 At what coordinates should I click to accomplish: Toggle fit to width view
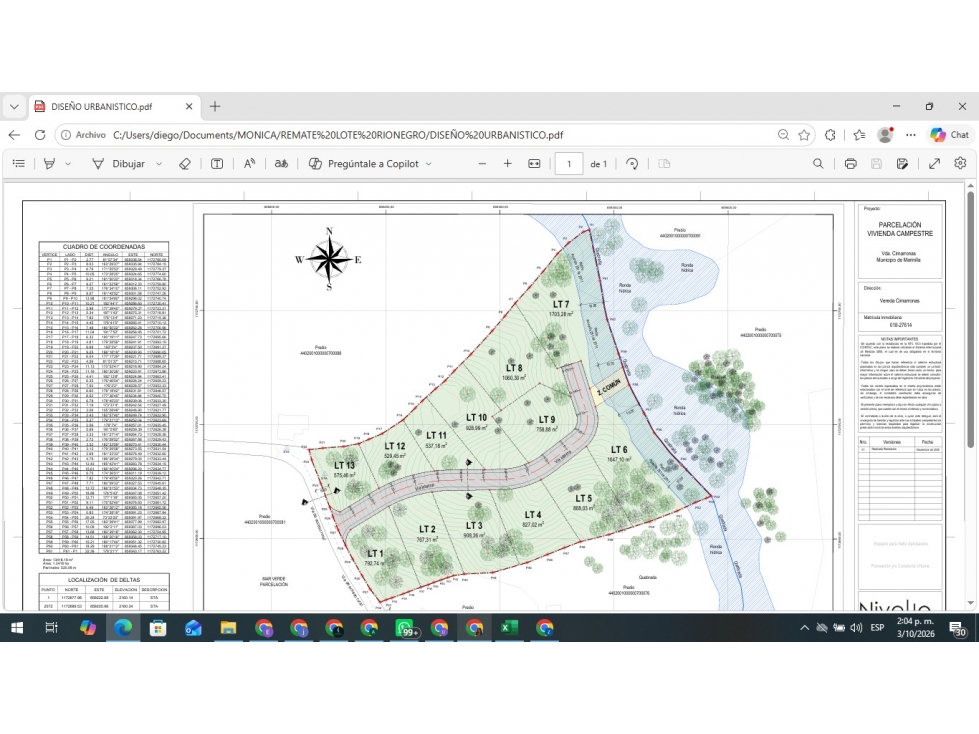pos(534,164)
